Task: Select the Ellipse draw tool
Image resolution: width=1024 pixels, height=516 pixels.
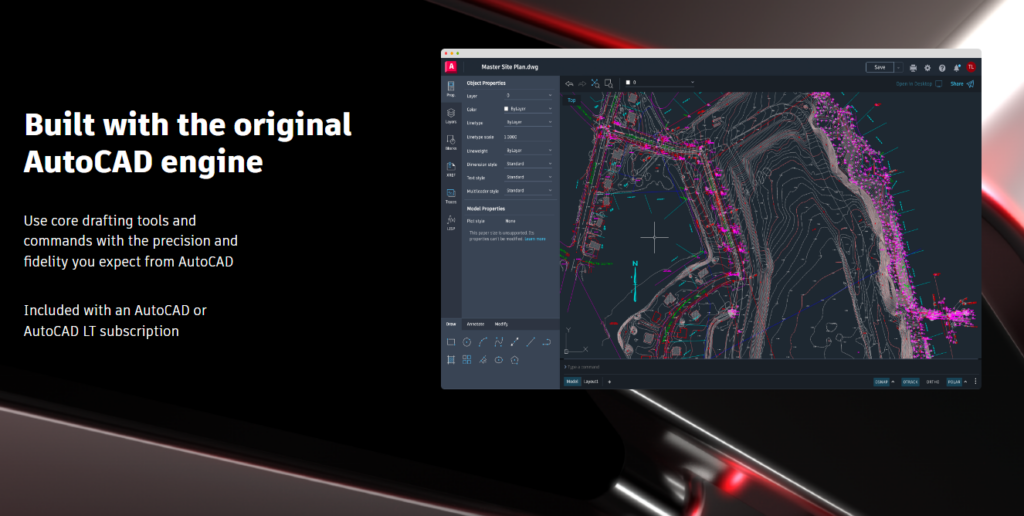Action: tap(499, 359)
